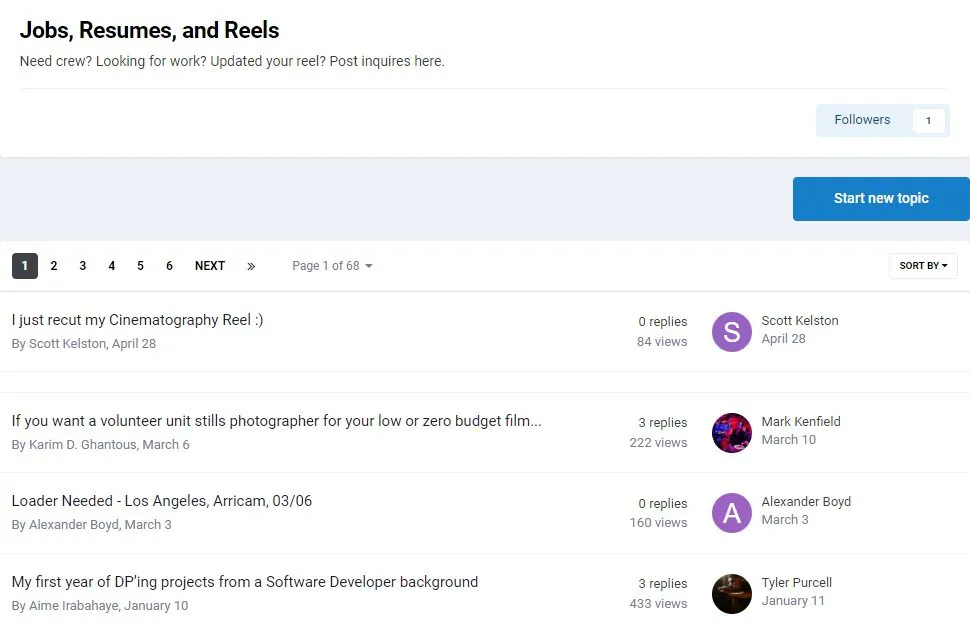Jump to last page with double-arrow icon

pyautogui.click(x=251, y=266)
